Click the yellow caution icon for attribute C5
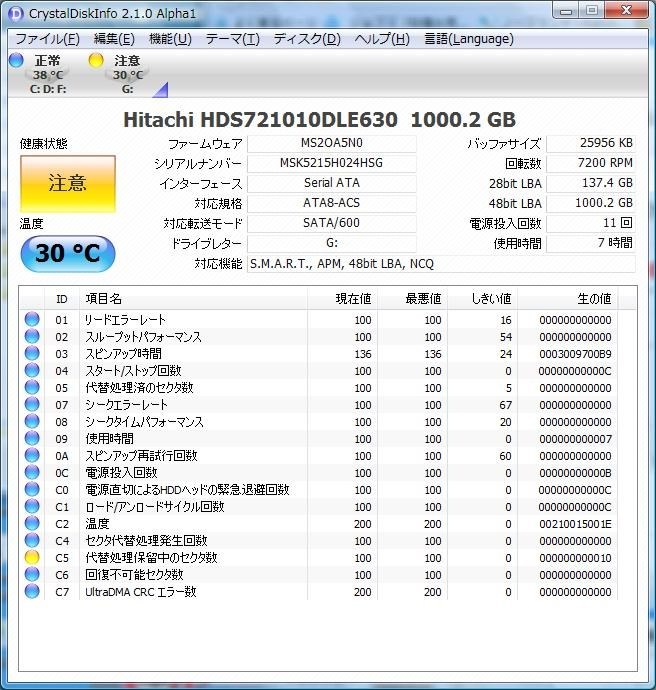This screenshot has height=690, width=656. [32, 557]
